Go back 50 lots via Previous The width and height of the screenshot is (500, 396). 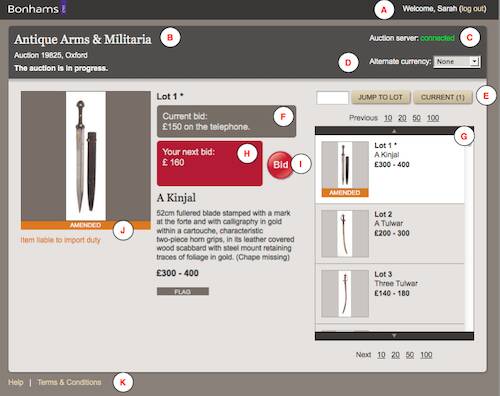coord(416,118)
